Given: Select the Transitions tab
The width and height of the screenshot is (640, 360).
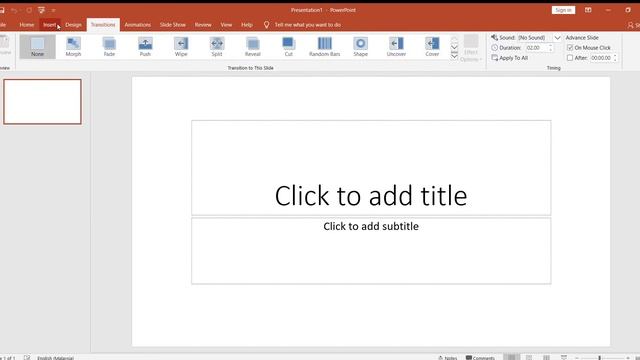Looking at the screenshot, I should (x=103, y=25).
